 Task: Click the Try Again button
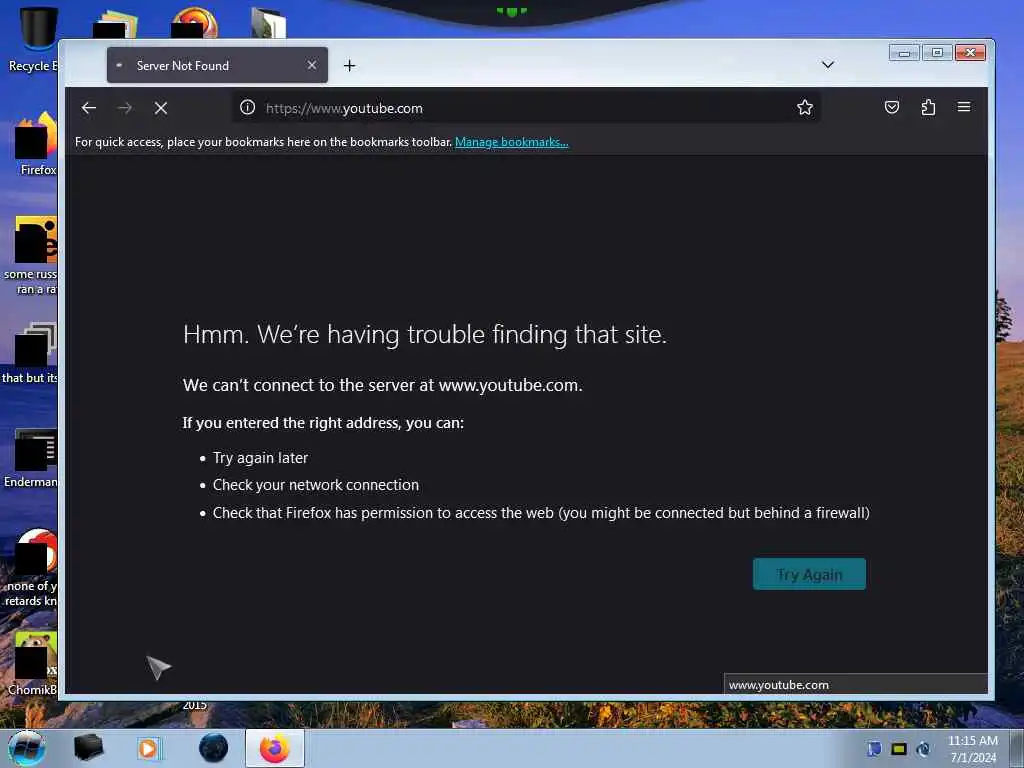809,574
